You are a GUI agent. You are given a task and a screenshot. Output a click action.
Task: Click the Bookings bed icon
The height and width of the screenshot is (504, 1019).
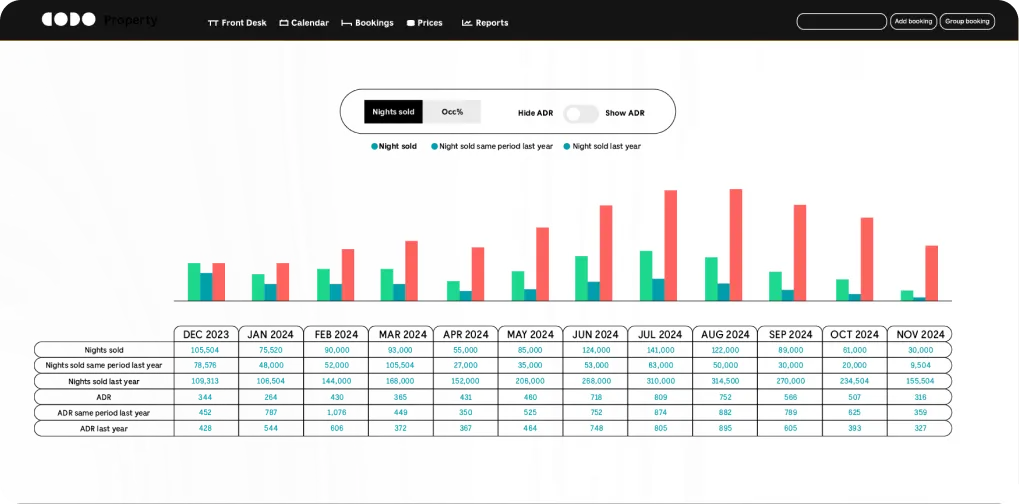[346, 23]
